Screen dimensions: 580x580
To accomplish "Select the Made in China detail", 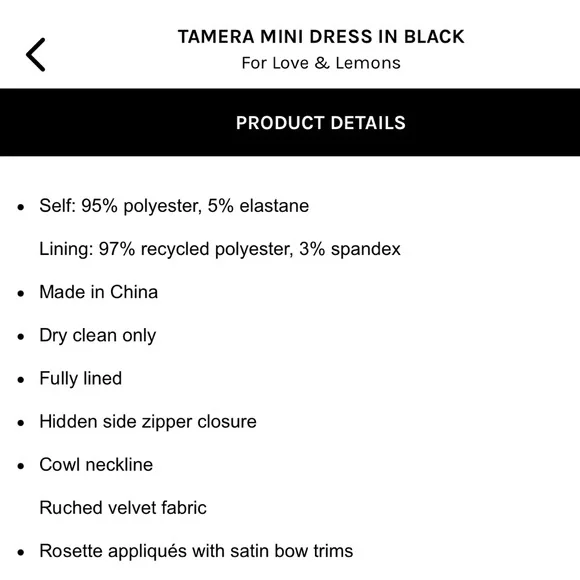I will pos(99,292).
